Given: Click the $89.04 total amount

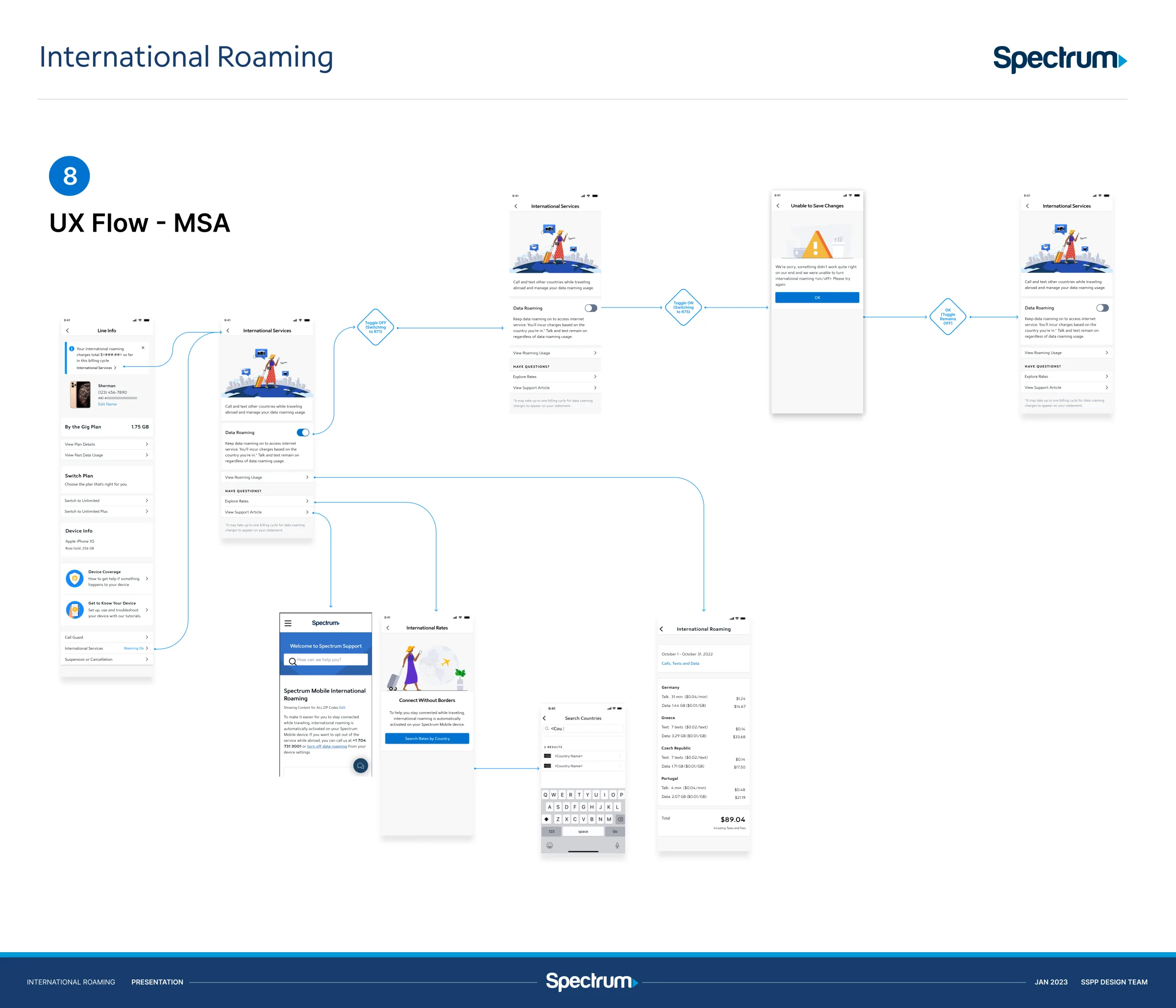Looking at the screenshot, I should coord(733,820).
